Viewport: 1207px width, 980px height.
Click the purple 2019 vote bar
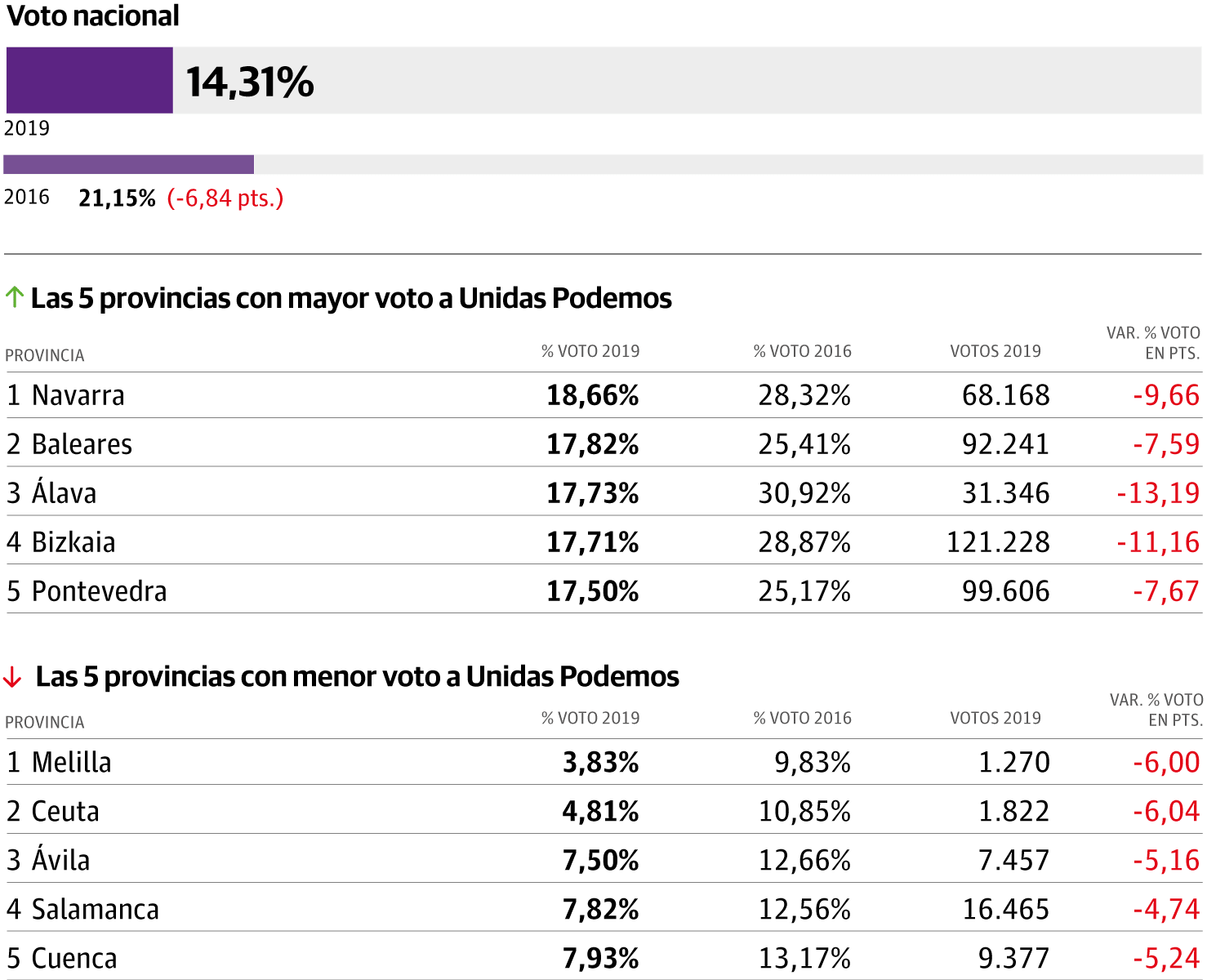tap(90, 80)
